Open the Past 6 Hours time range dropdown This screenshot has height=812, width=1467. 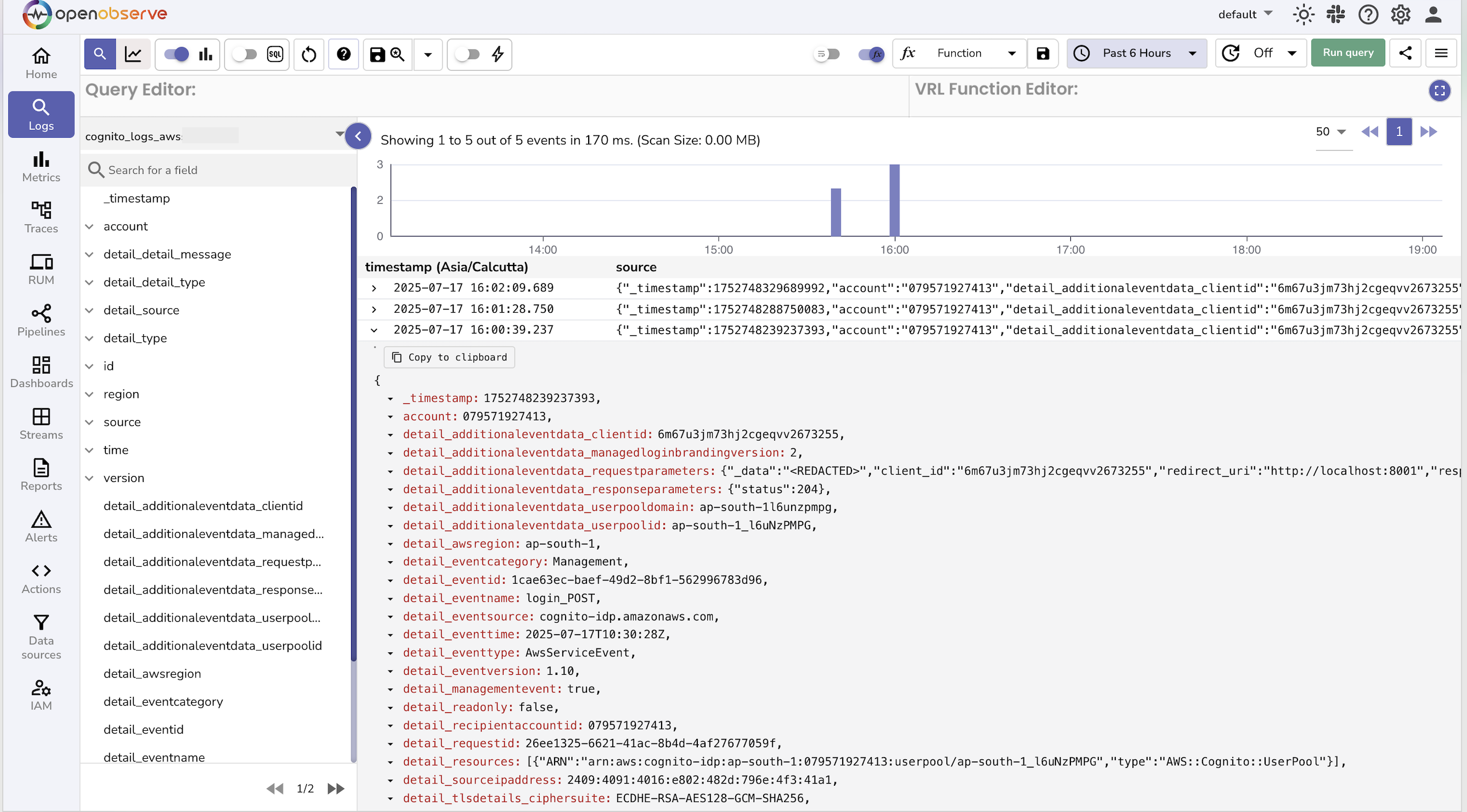pos(1137,53)
